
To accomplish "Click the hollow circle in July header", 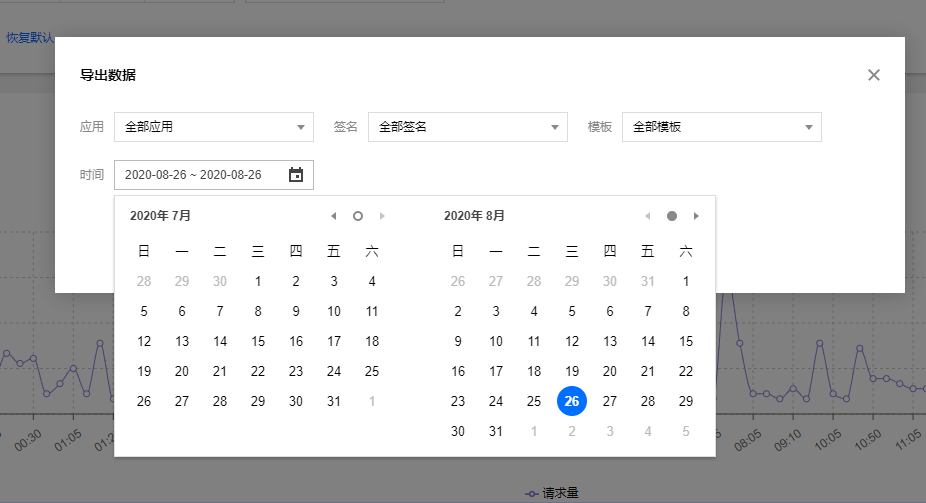I will pyautogui.click(x=358, y=216).
